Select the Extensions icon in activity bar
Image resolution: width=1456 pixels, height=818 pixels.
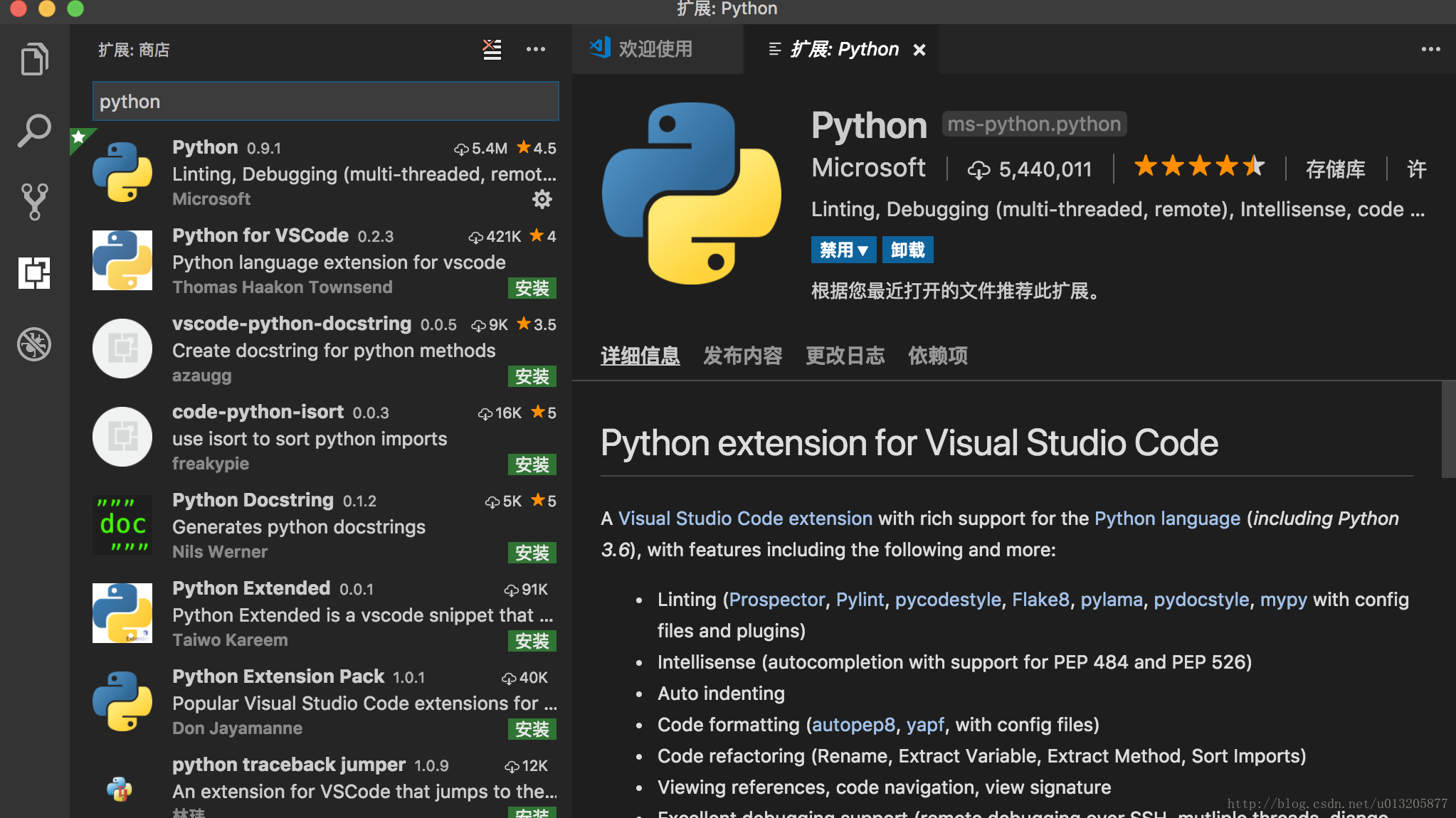34,273
